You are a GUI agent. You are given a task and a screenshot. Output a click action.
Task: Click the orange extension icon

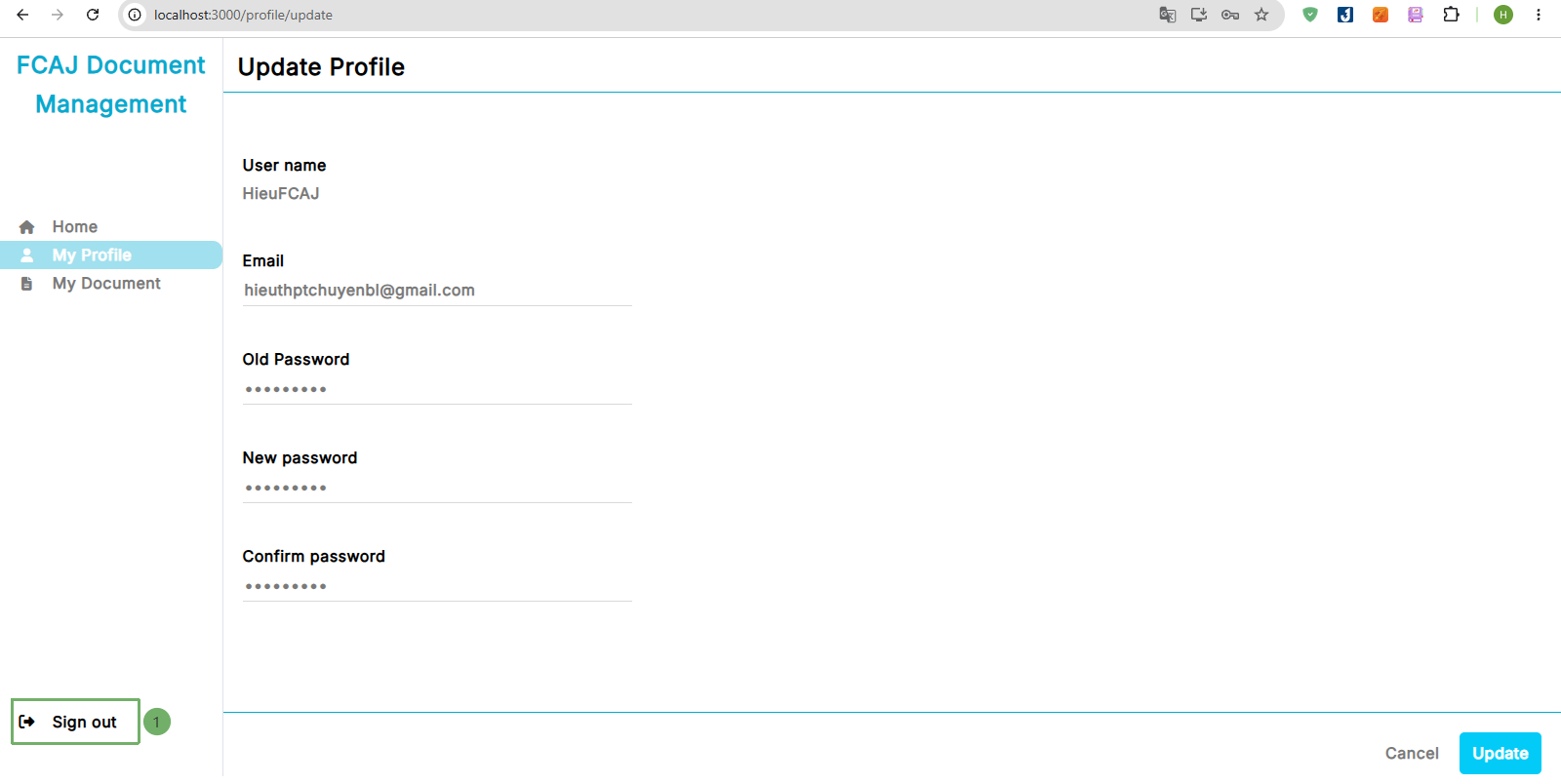coord(1381,15)
